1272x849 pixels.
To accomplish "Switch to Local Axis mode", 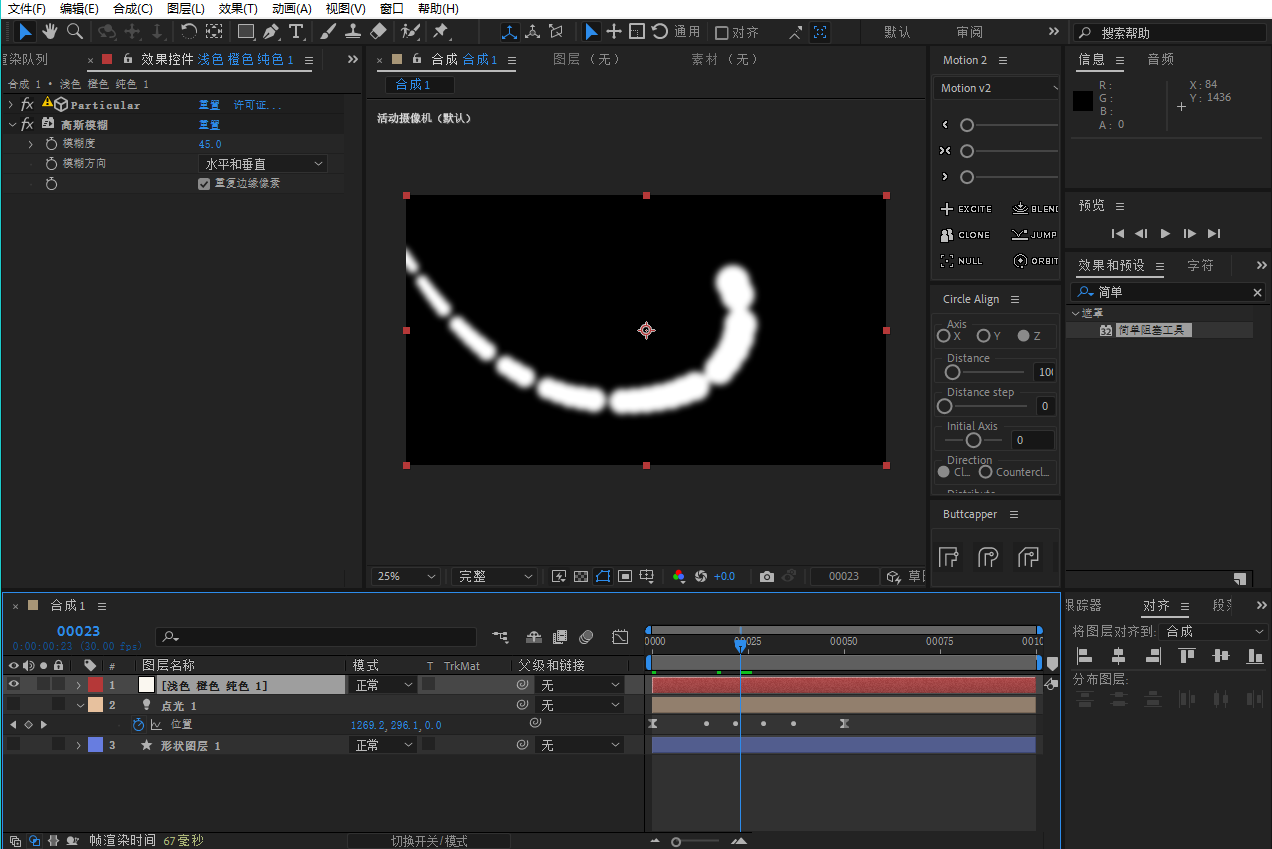I will coord(510,32).
